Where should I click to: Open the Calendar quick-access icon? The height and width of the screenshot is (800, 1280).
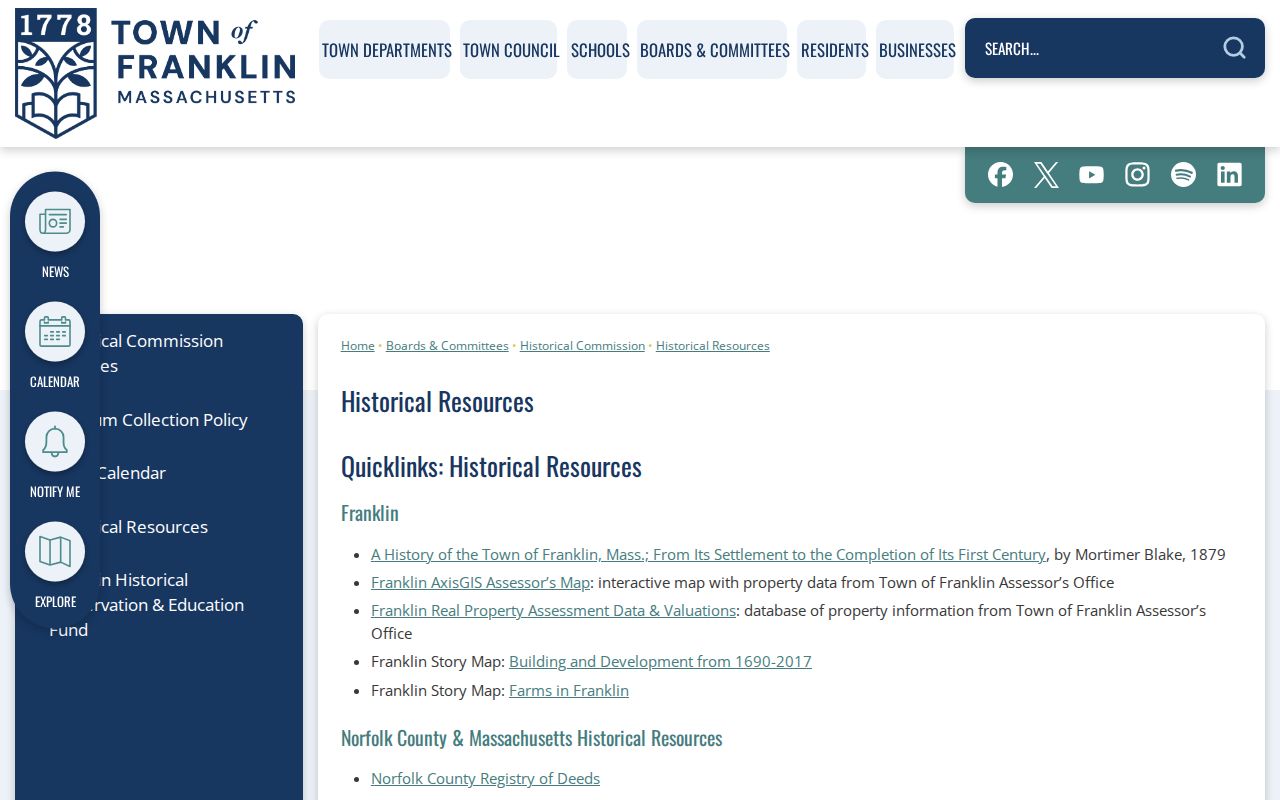(55, 332)
